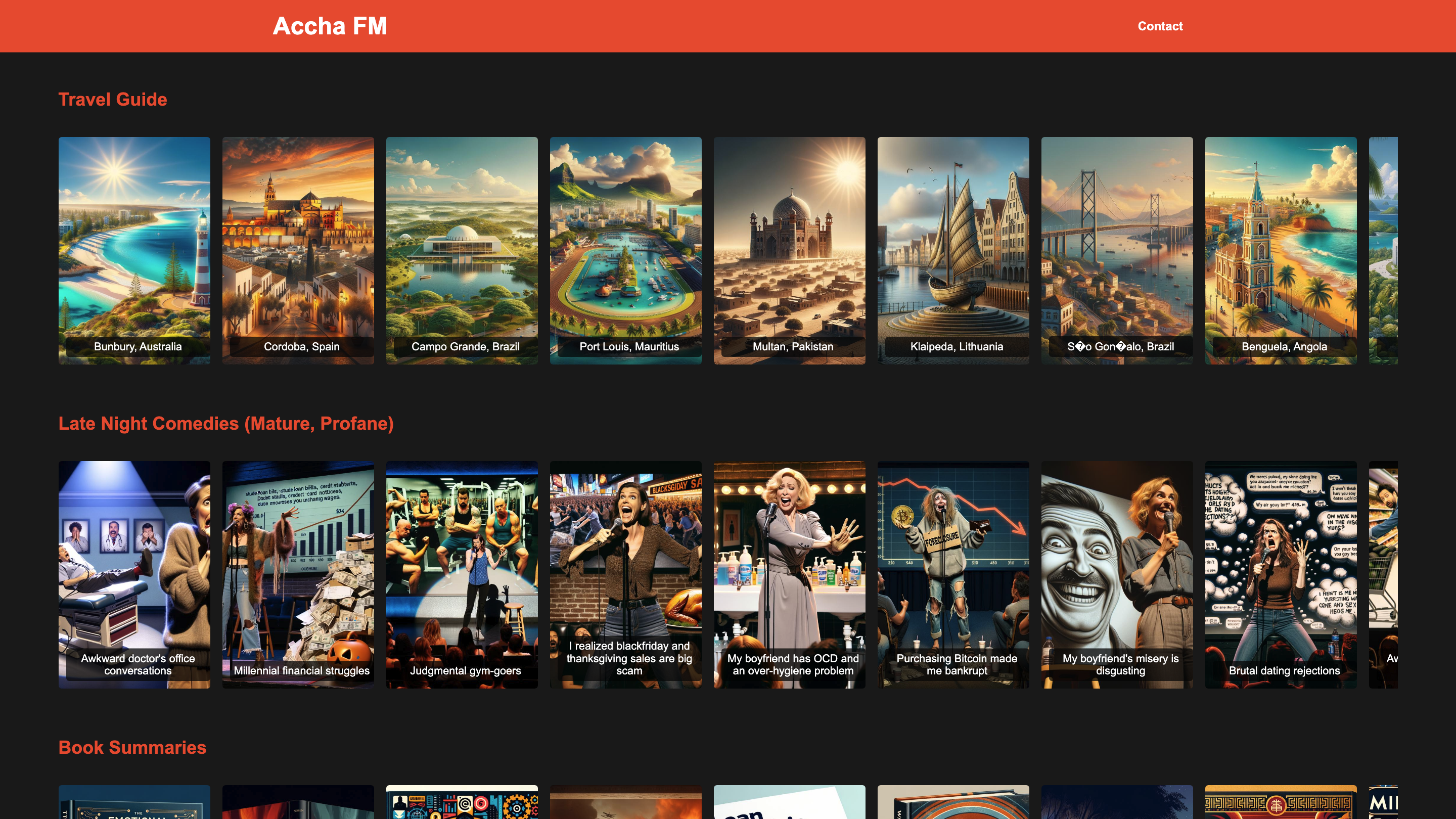Play Awkward doctor's office conversations comedy
Viewport: 1456px width, 819px height.
[134, 574]
